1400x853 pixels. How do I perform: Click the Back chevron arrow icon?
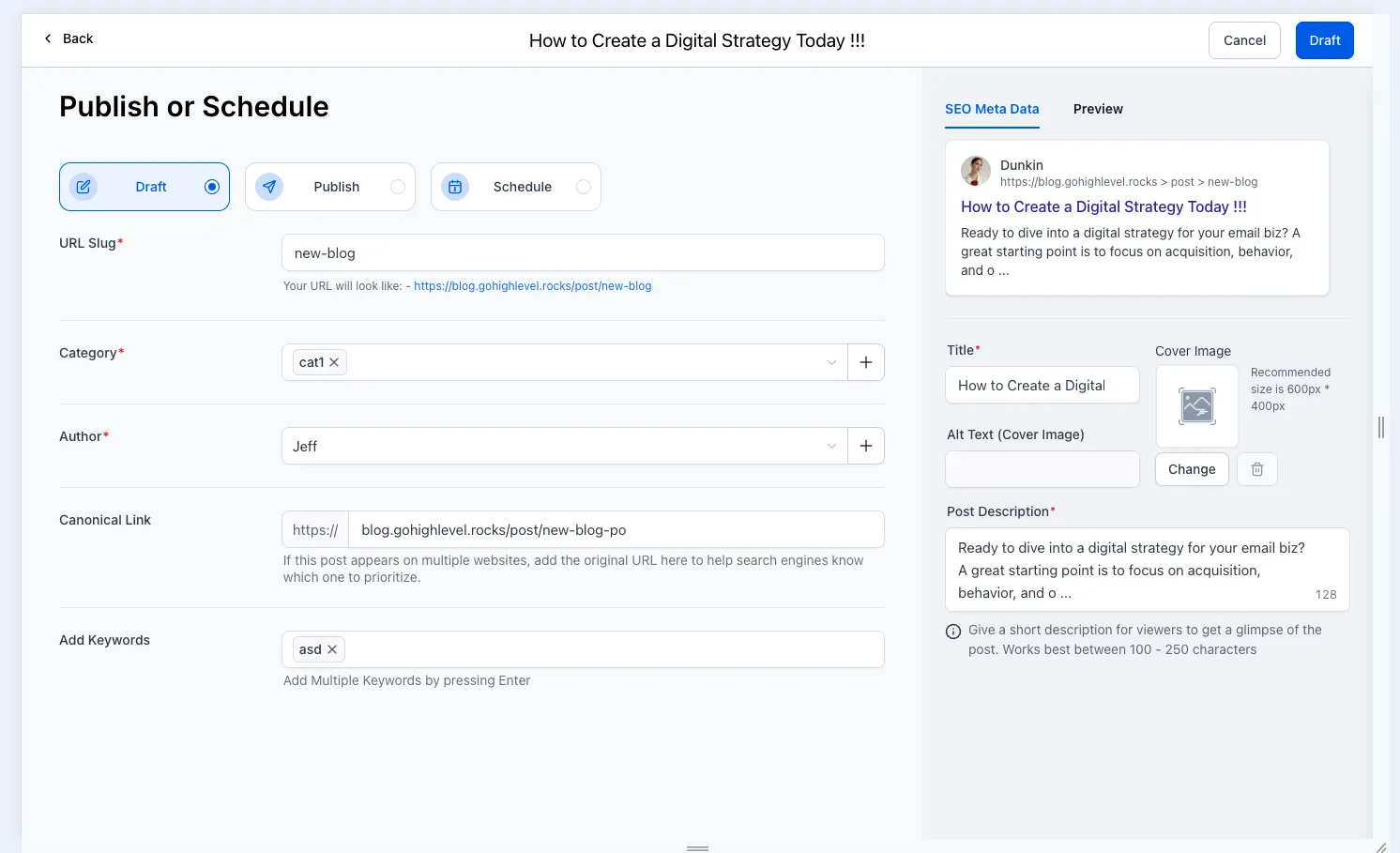pyautogui.click(x=48, y=38)
